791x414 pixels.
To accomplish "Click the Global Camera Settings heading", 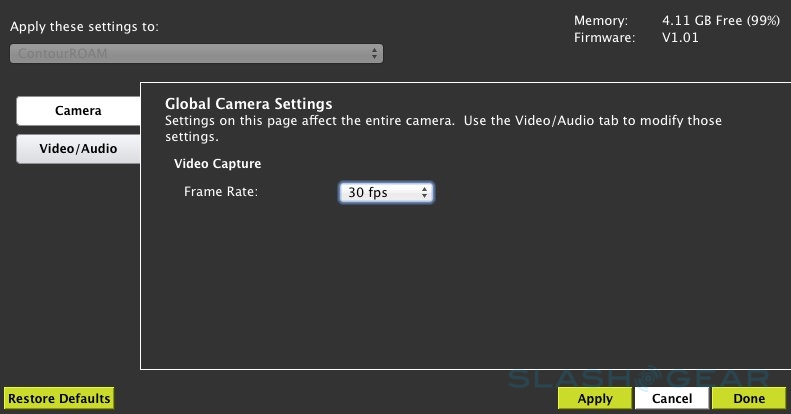I will [248, 103].
